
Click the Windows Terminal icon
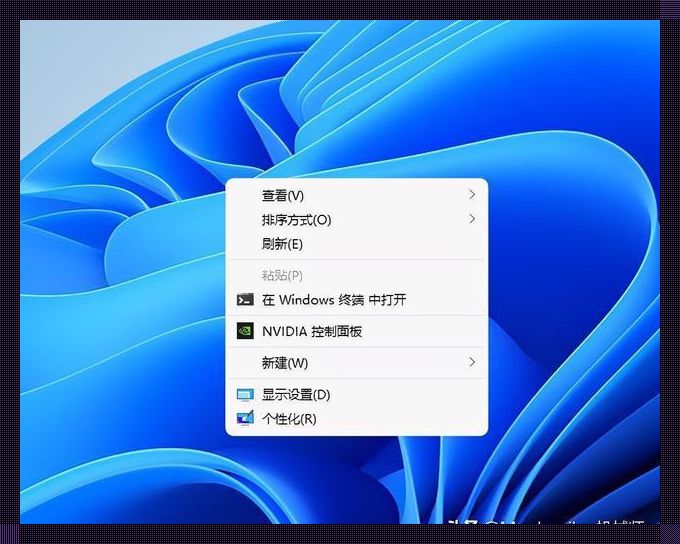tap(245, 299)
